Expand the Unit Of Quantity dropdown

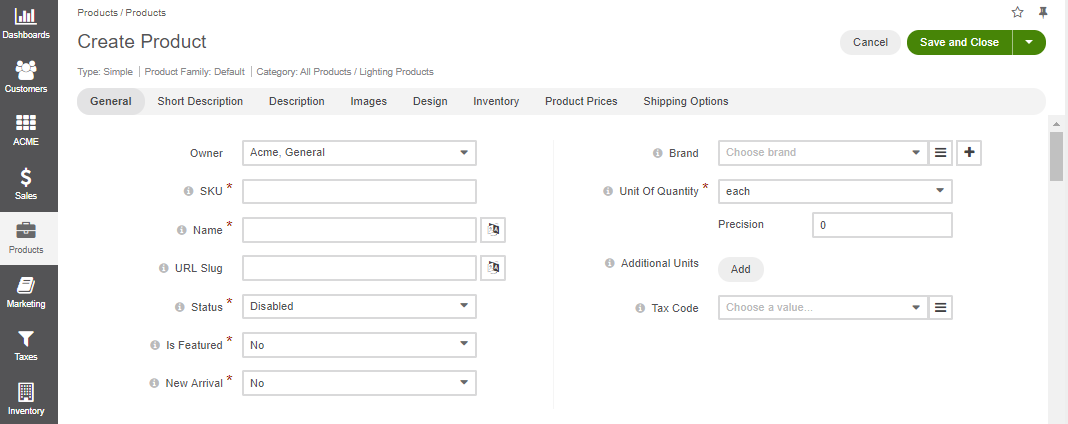click(x=835, y=191)
